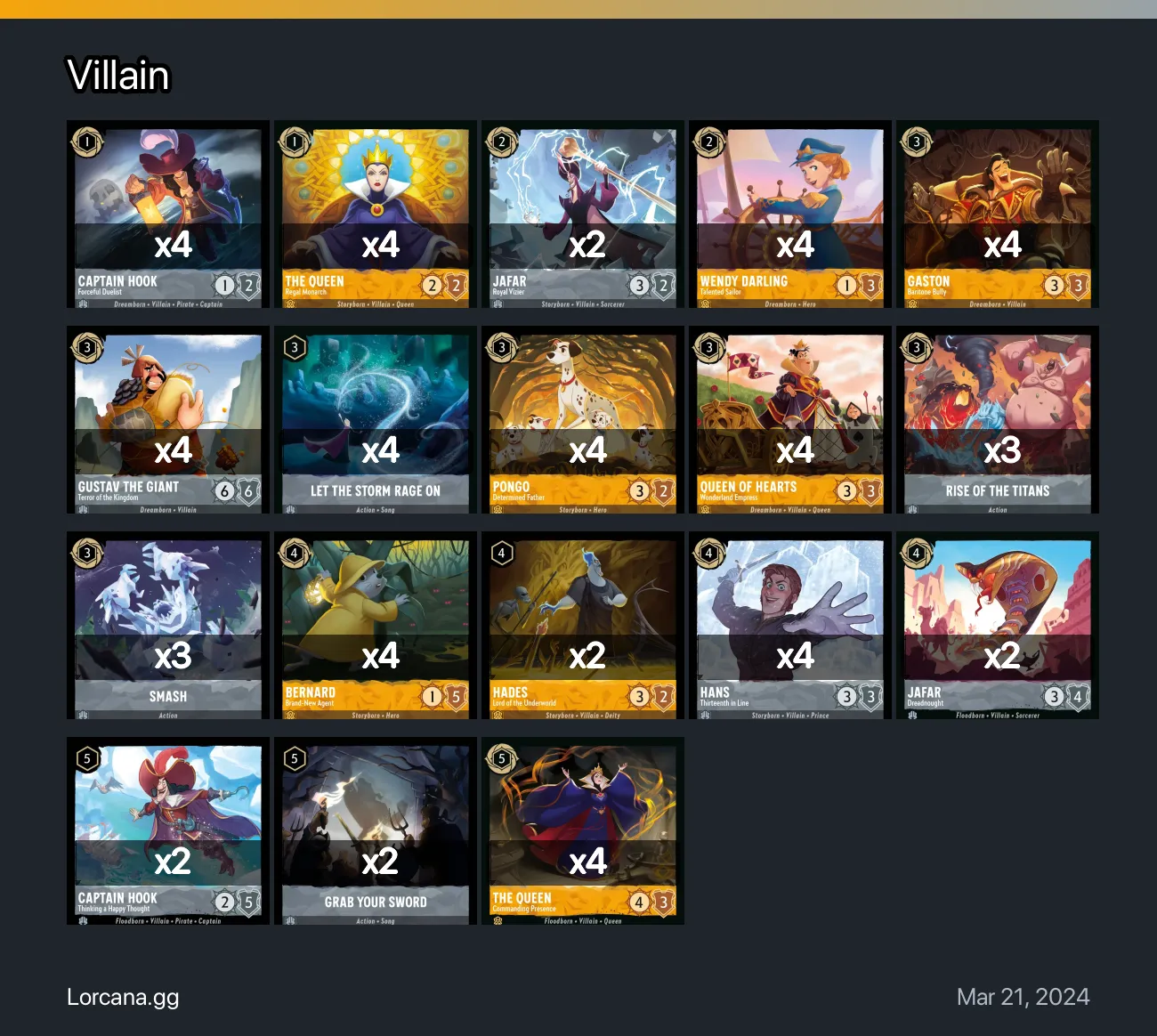Open Captain Hook Forceful Duelist card
This screenshot has width=1157, height=1036.
(168, 214)
